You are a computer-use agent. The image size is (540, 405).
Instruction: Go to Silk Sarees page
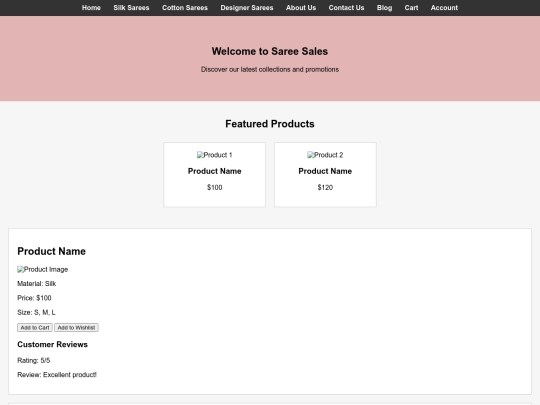point(131,8)
